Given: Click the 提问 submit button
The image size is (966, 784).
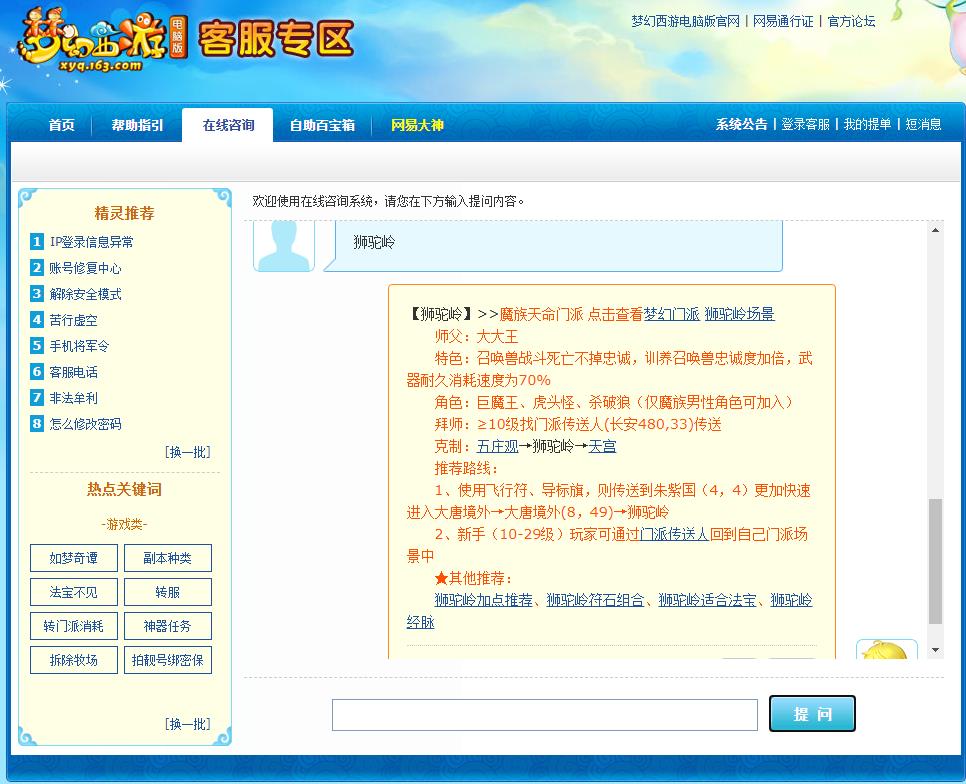Looking at the screenshot, I should tap(812, 713).
